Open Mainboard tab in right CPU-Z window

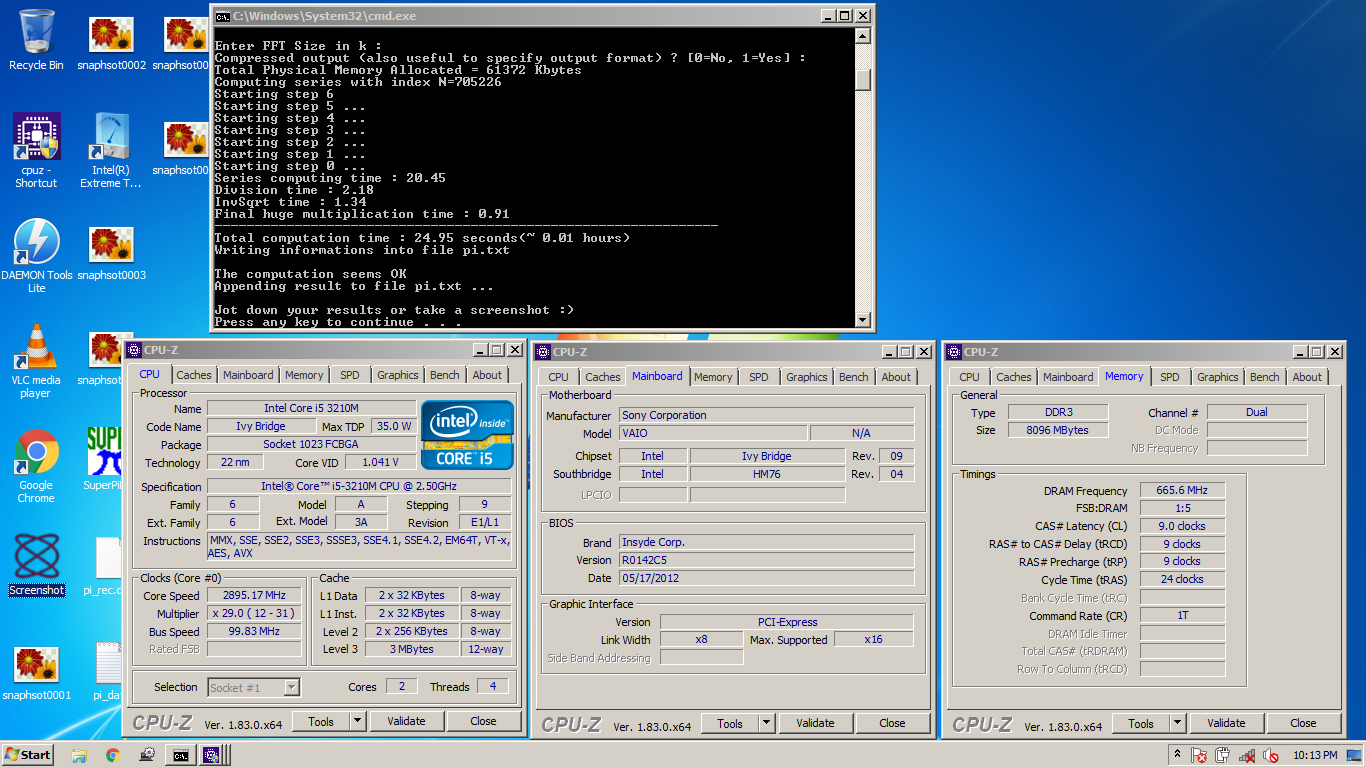pos(1068,377)
